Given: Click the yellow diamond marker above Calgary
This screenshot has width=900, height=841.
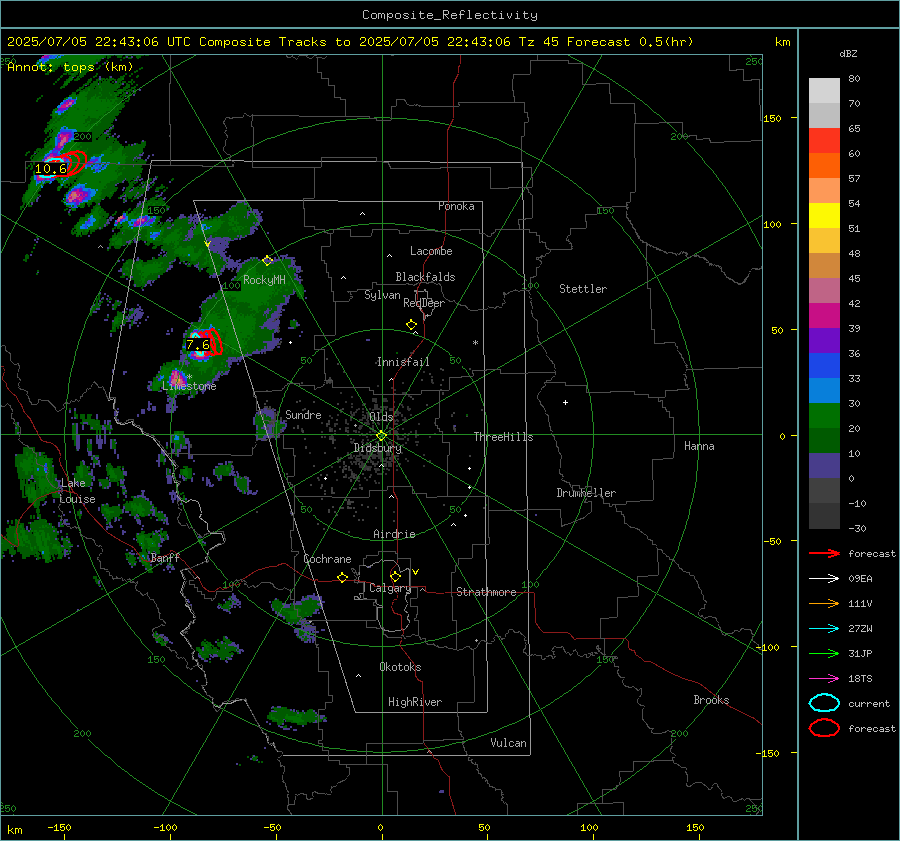Looking at the screenshot, I should pyautogui.click(x=395, y=576).
